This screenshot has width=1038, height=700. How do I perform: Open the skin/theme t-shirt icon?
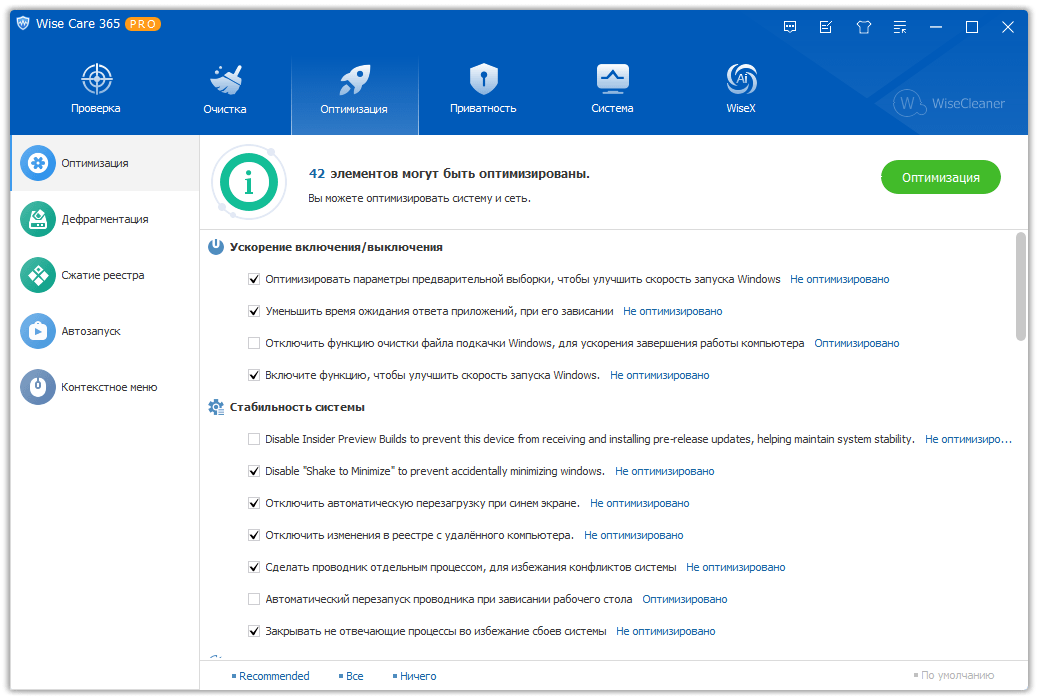point(863,27)
